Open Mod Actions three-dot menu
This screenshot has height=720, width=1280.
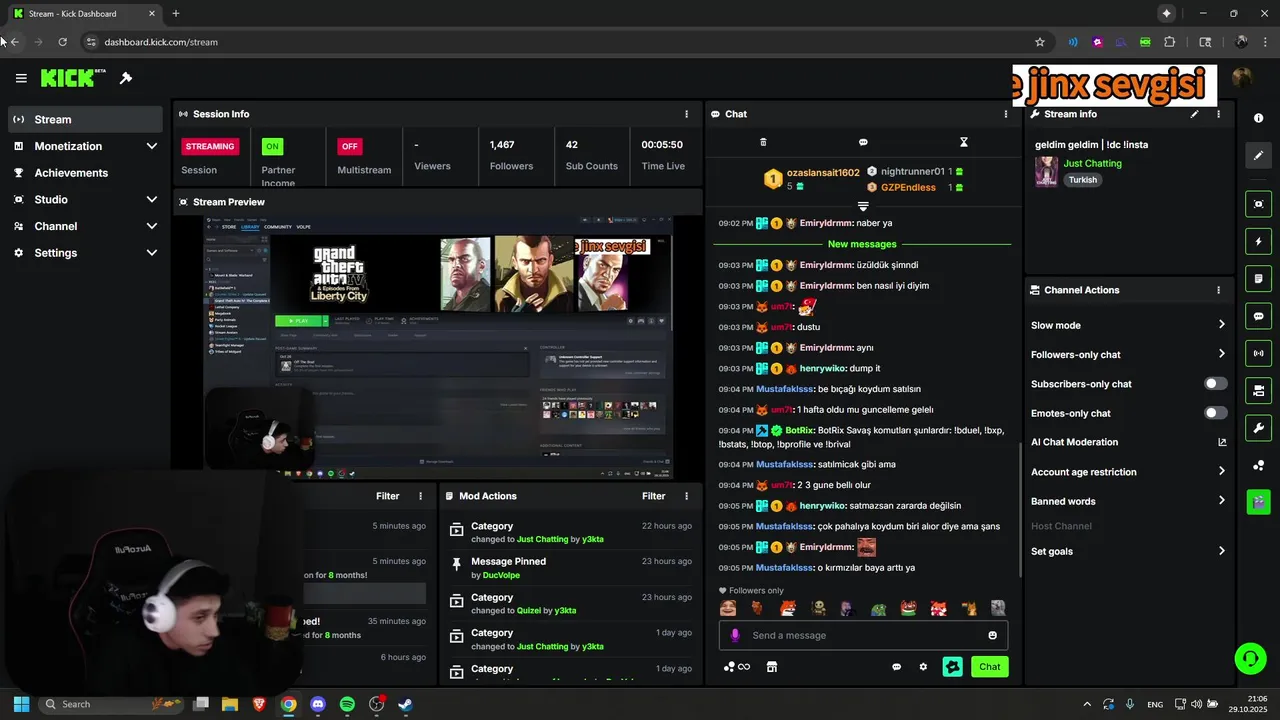[x=686, y=496]
